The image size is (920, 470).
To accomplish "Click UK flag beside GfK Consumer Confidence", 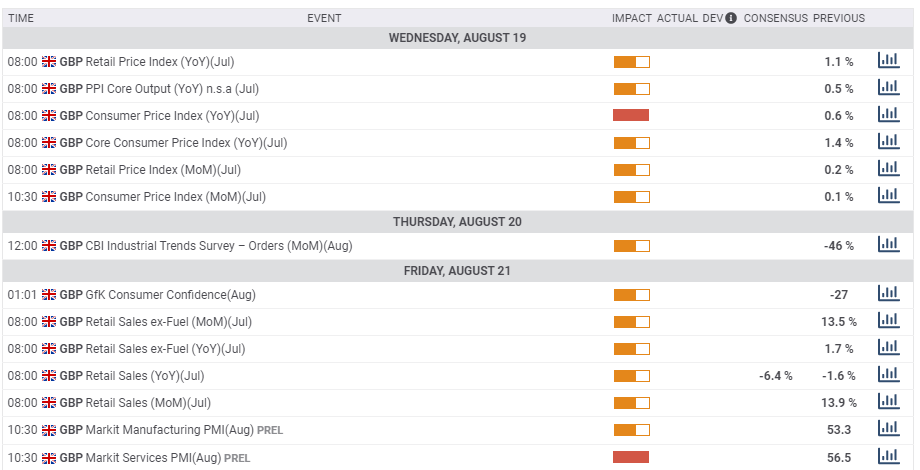I will 49,295.
